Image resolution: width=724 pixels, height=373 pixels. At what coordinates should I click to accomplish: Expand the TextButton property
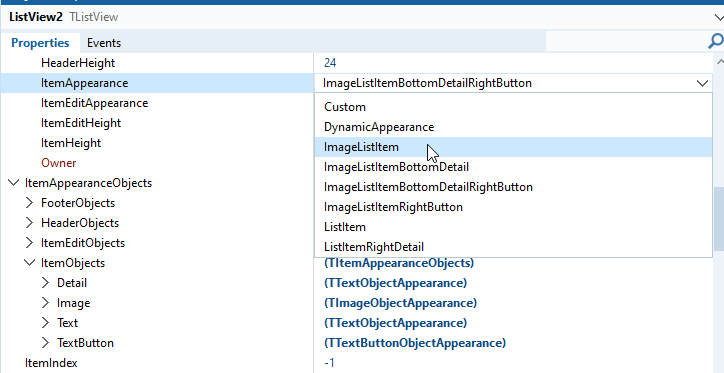pos(45,343)
